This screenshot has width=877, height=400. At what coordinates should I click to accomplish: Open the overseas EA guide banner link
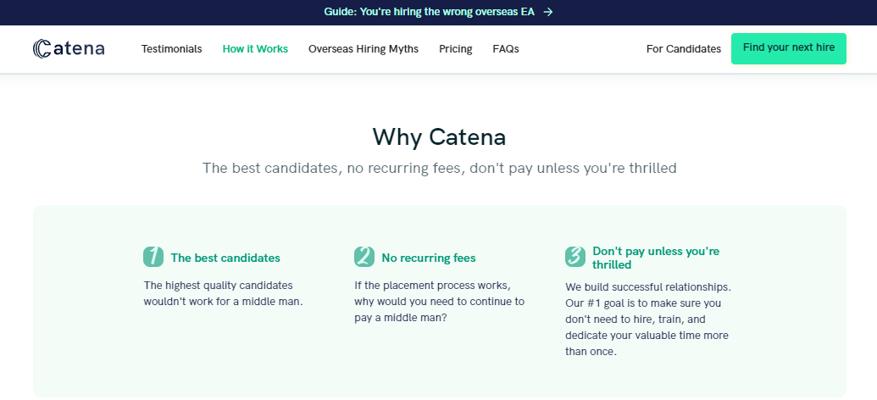[430, 12]
